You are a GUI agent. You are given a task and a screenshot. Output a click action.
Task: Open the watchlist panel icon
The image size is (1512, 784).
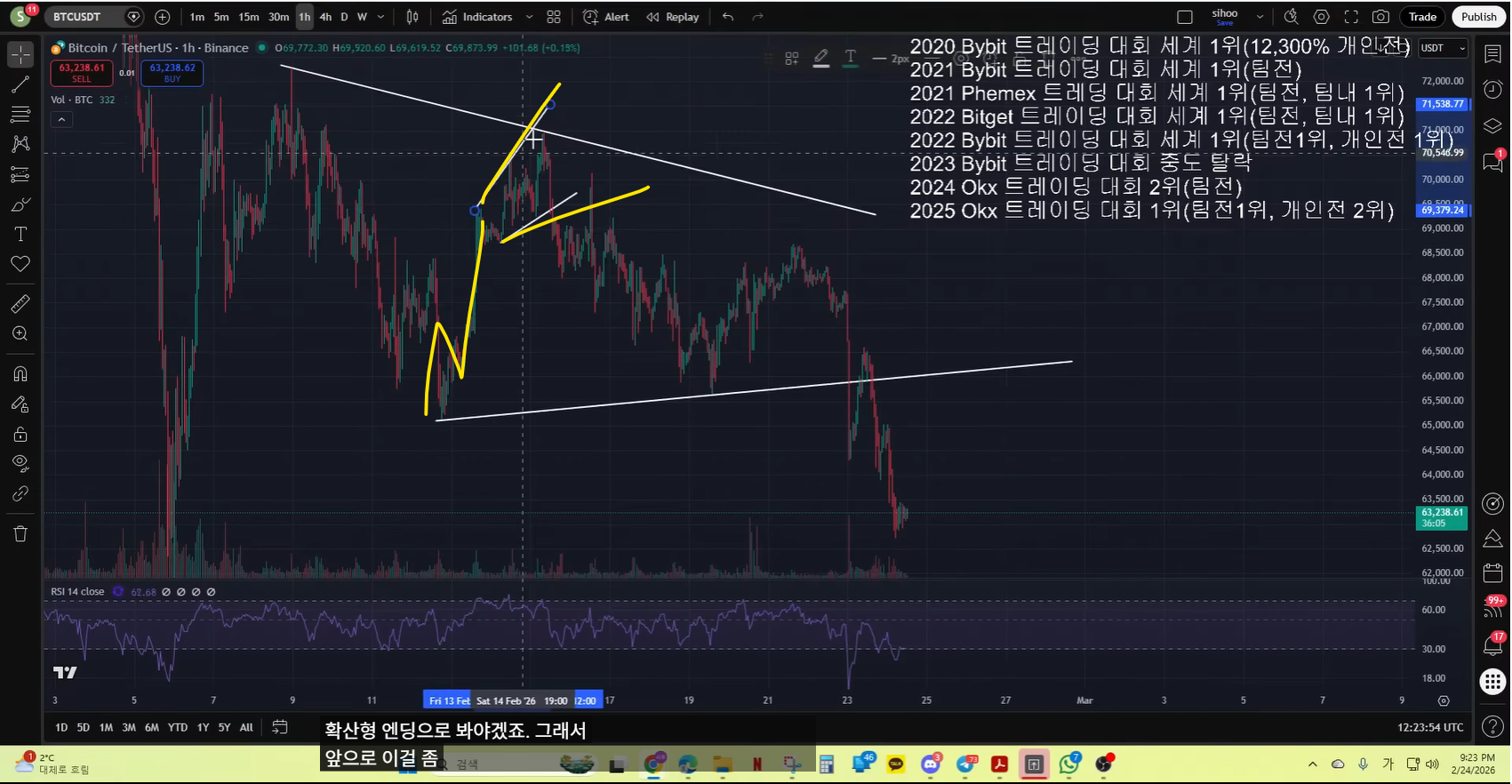pyautogui.click(x=1492, y=54)
